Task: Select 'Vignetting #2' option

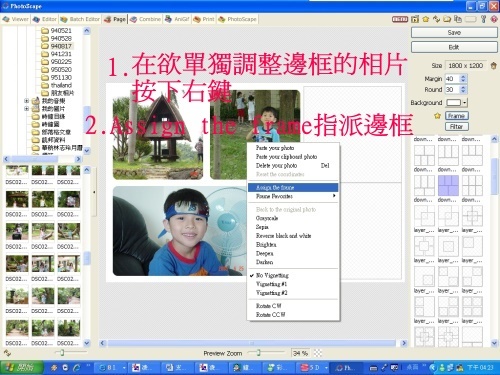Action: [293, 293]
